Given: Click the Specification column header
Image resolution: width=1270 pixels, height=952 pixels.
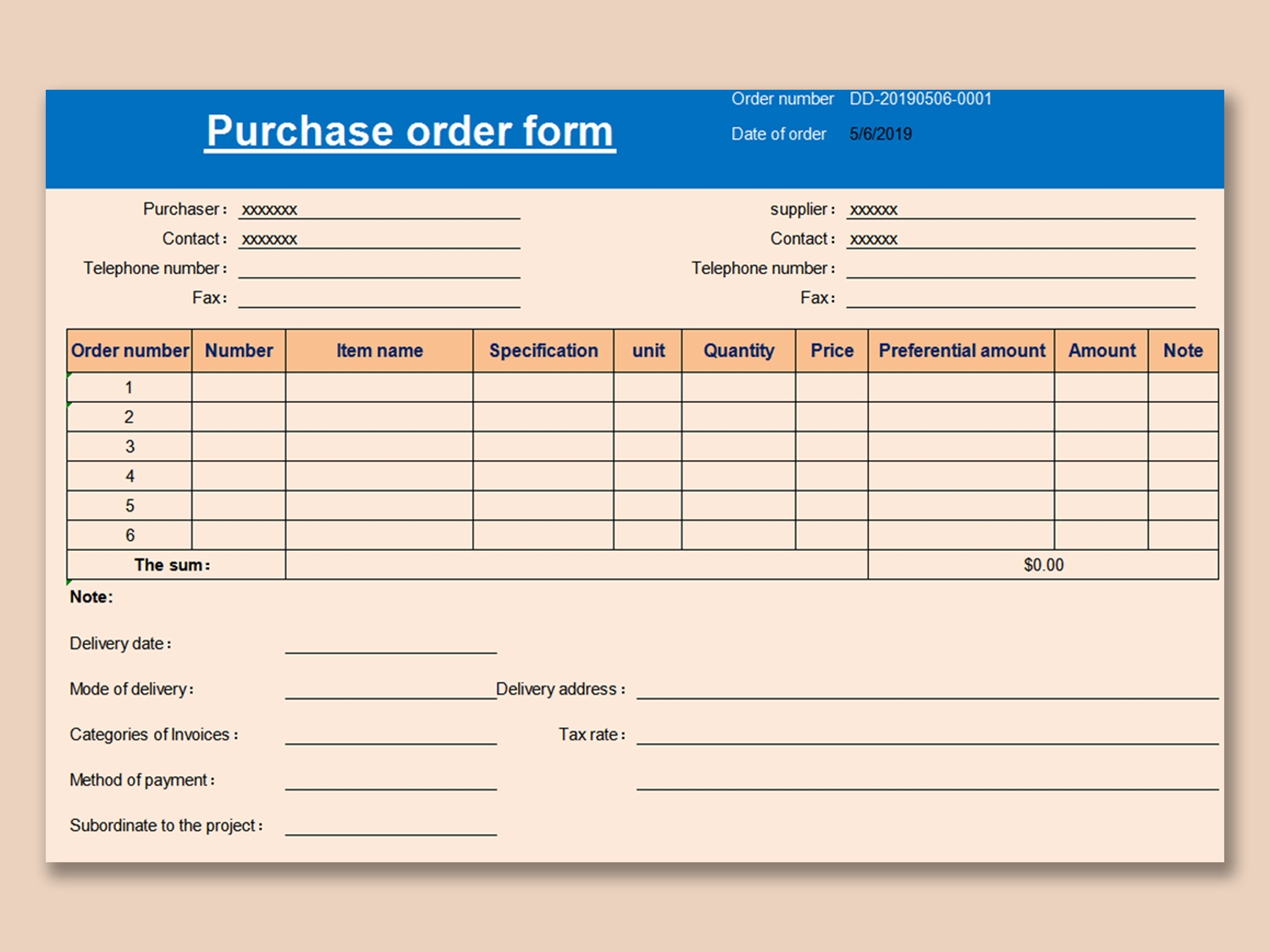Looking at the screenshot, I should pyautogui.click(x=543, y=351).
